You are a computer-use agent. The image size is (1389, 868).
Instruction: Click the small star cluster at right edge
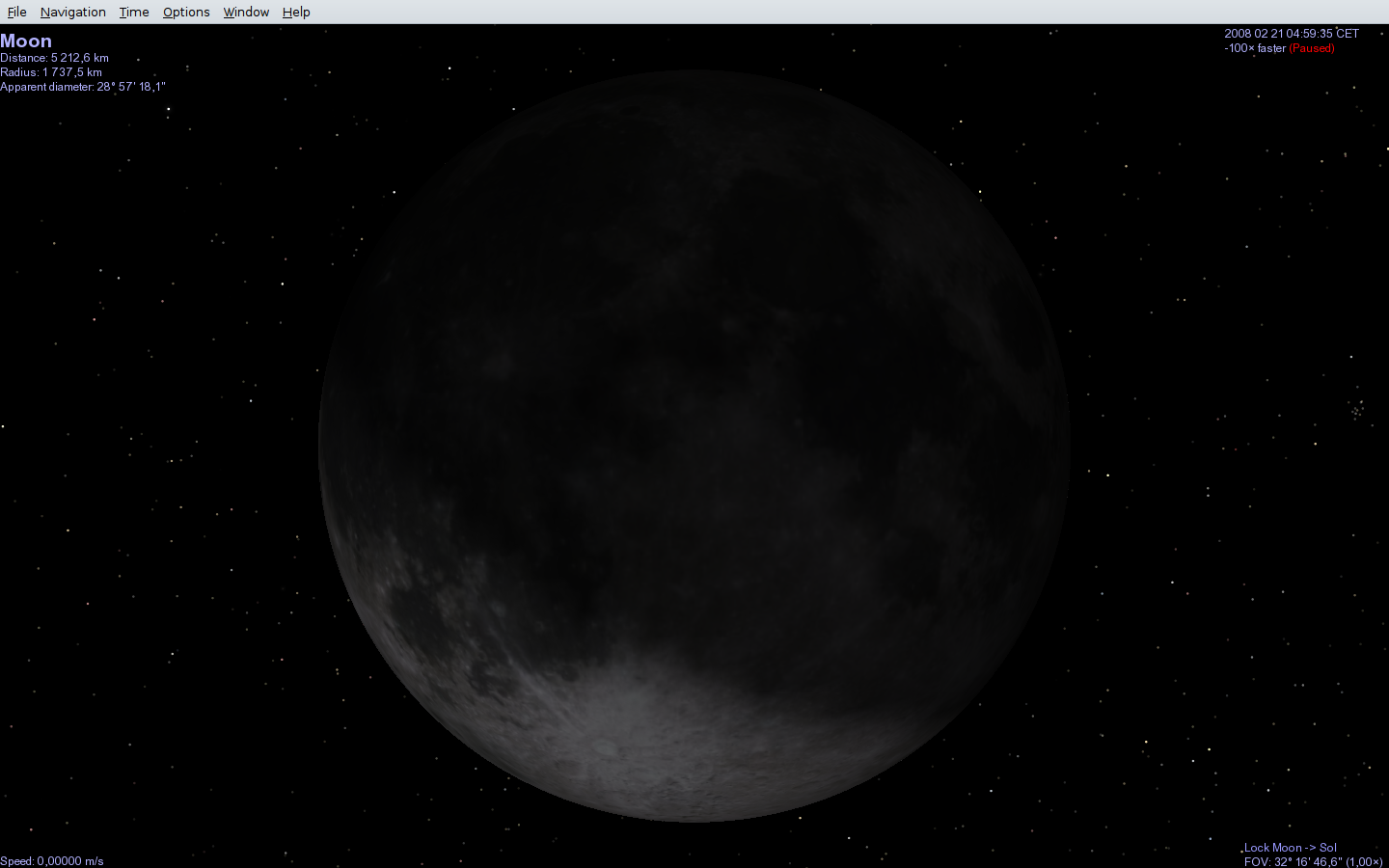click(1357, 410)
